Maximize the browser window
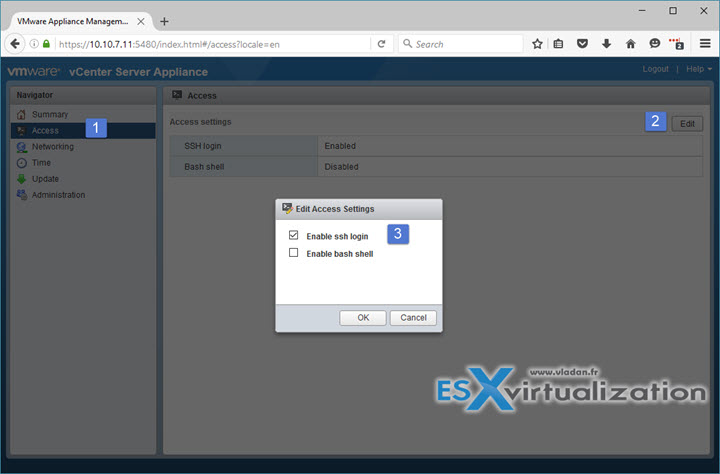Viewport: 720px width, 474px height. [673, 11]
